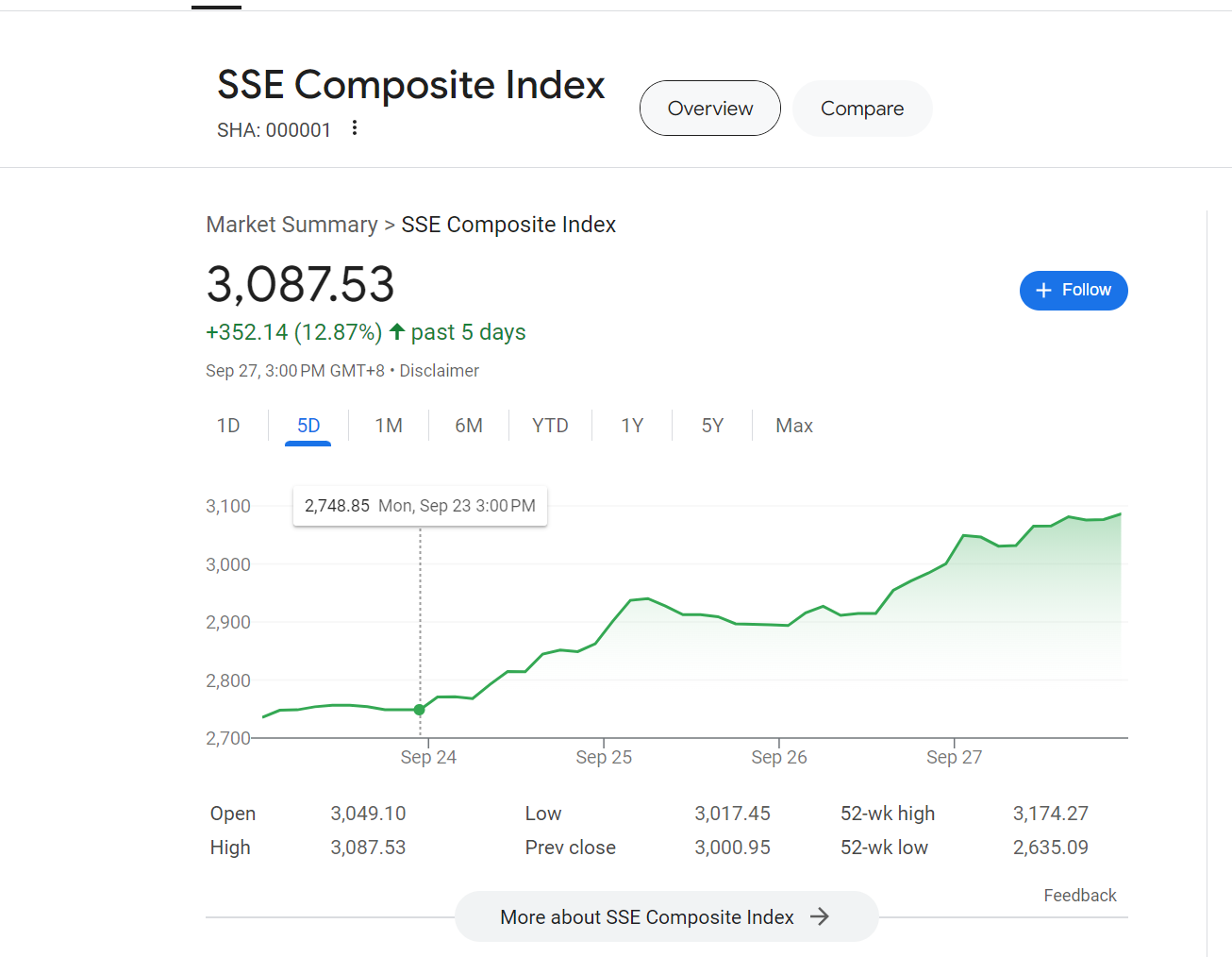Click the arrow icon after More about SSE
This screenshot has width=1232, height=957.
click(x=820, y=916)
